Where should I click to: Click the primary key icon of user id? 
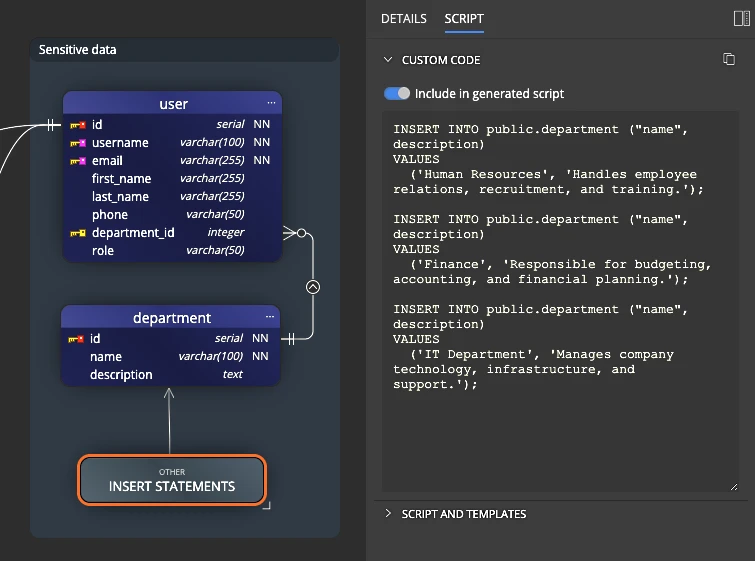point(77,125)
